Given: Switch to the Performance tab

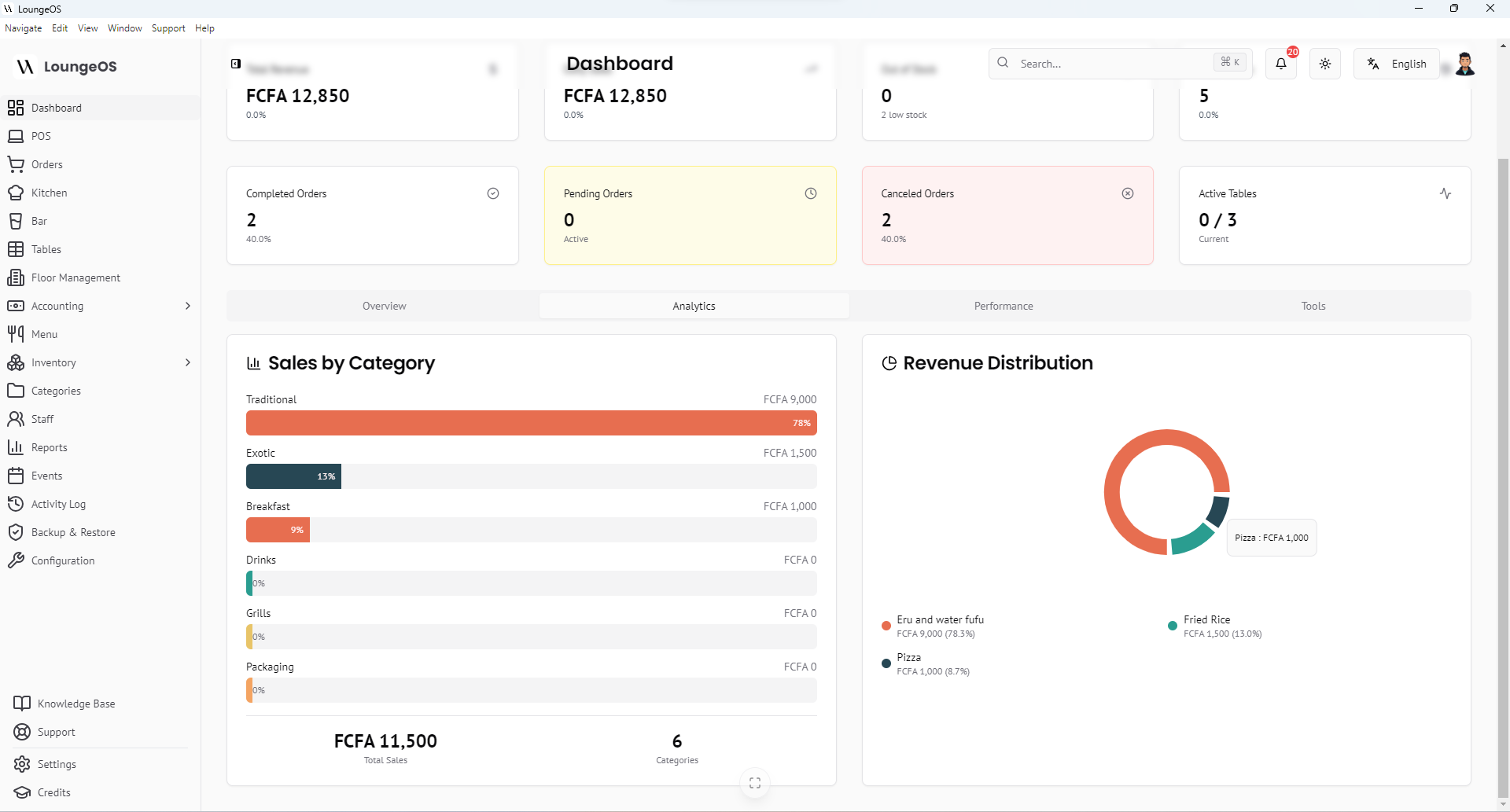Looking at the screenshot, I should pyautogui.click(x=1004, y=306).
